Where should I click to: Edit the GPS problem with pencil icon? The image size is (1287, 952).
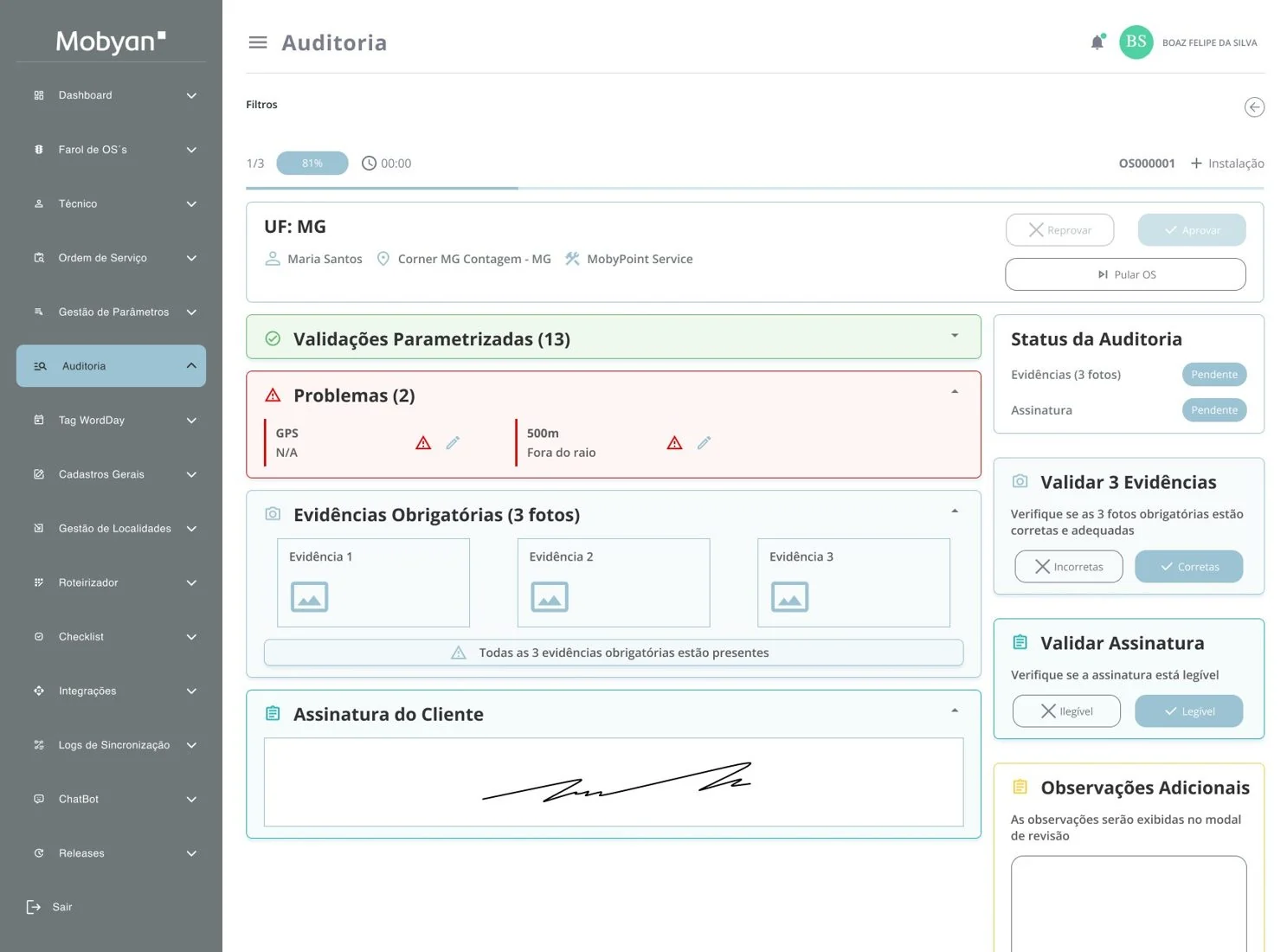tap(453, 443)
